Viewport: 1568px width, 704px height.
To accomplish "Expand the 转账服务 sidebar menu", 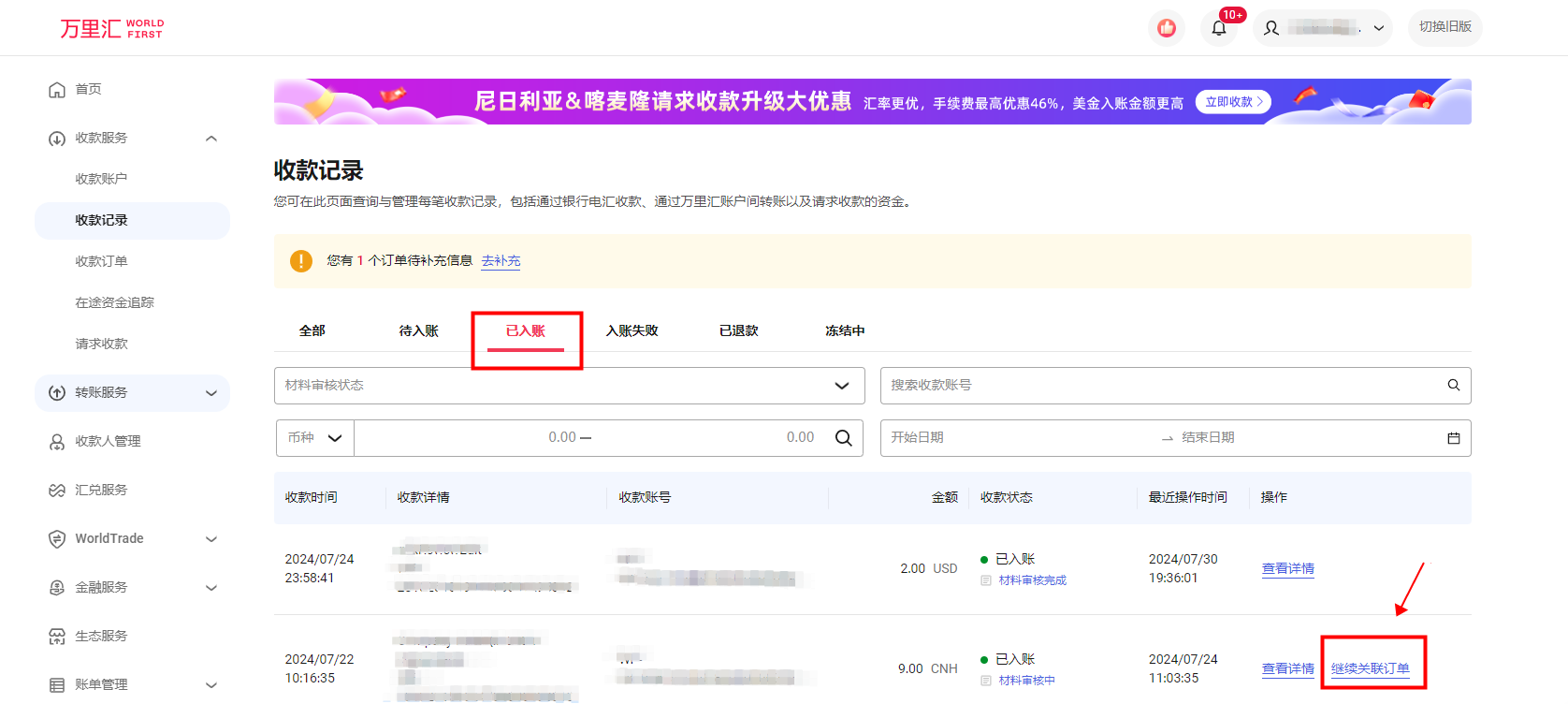I will (x=211, y=393).
